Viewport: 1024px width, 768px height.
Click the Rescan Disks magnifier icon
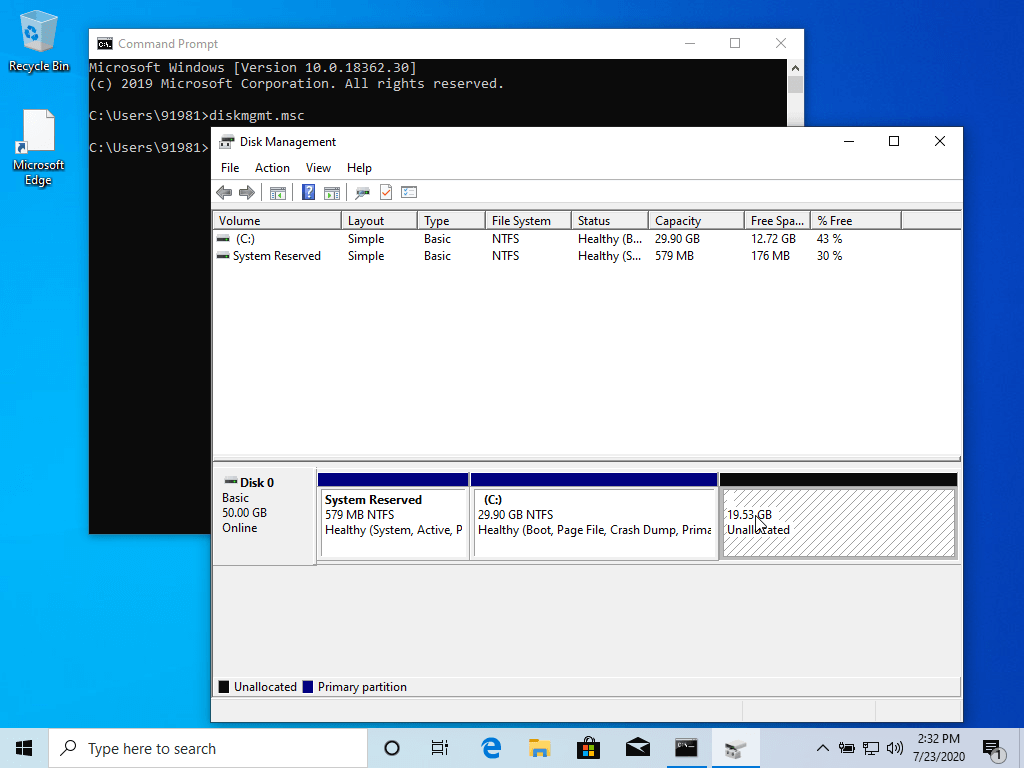click(x=362, y=193)
